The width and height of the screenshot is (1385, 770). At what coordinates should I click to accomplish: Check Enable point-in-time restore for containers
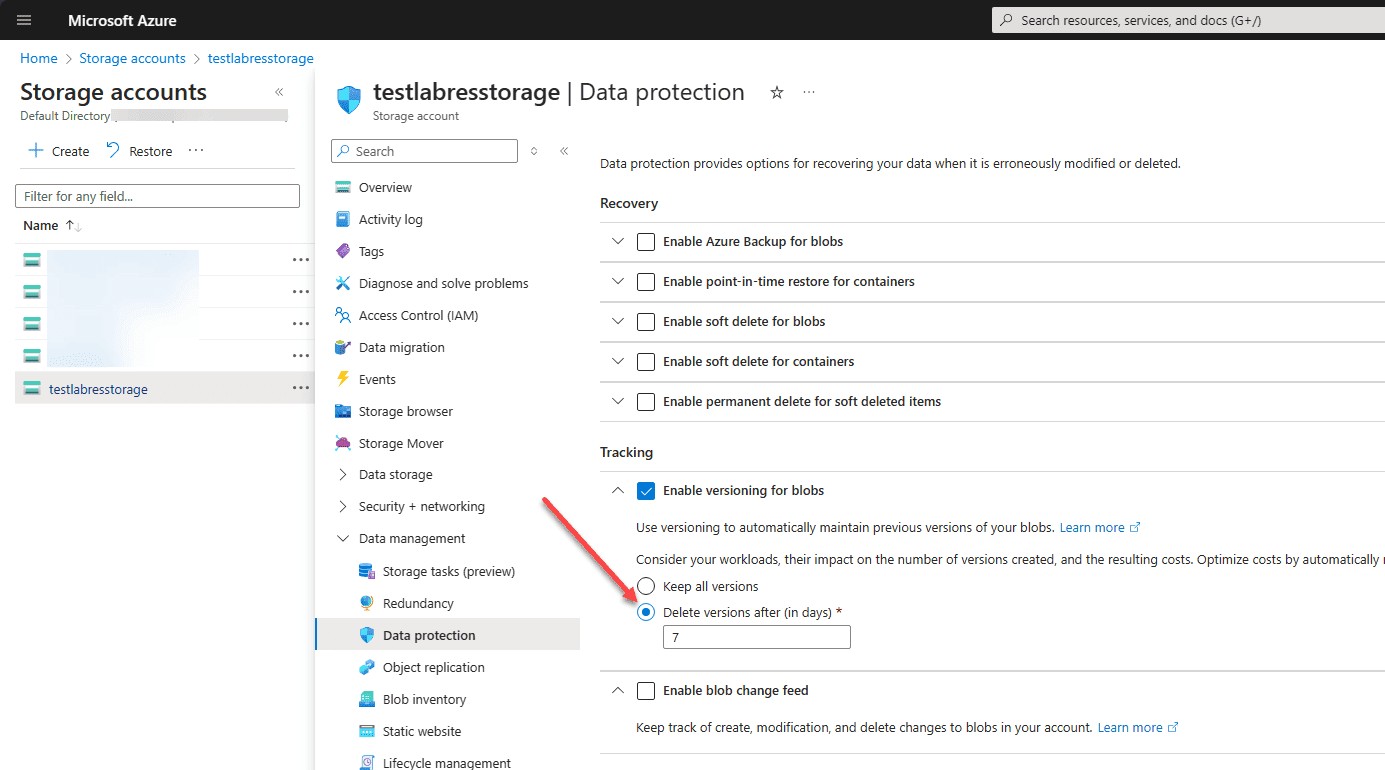646,281
